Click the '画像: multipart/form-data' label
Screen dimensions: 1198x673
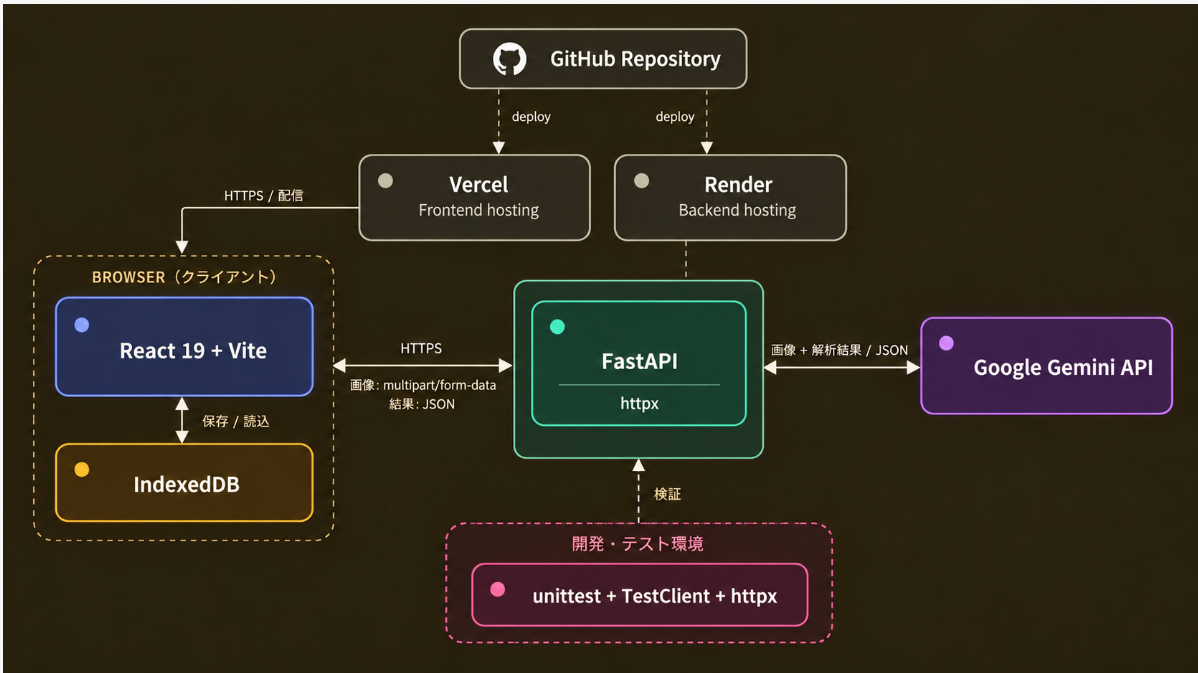[423, 385]
